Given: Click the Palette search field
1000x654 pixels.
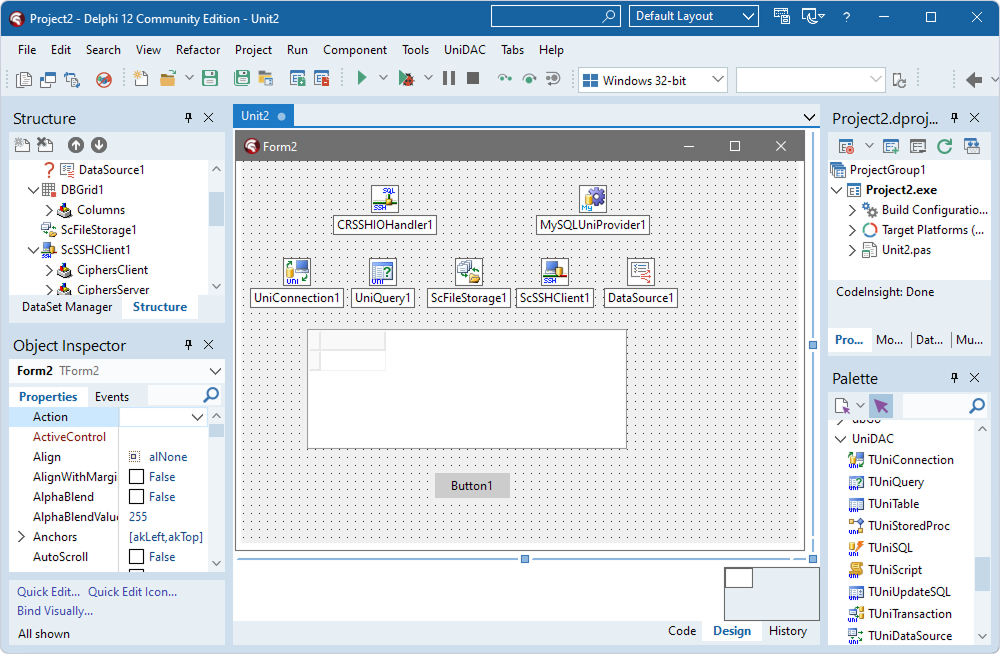Looking at the screenshot, I should pos(935,406).
